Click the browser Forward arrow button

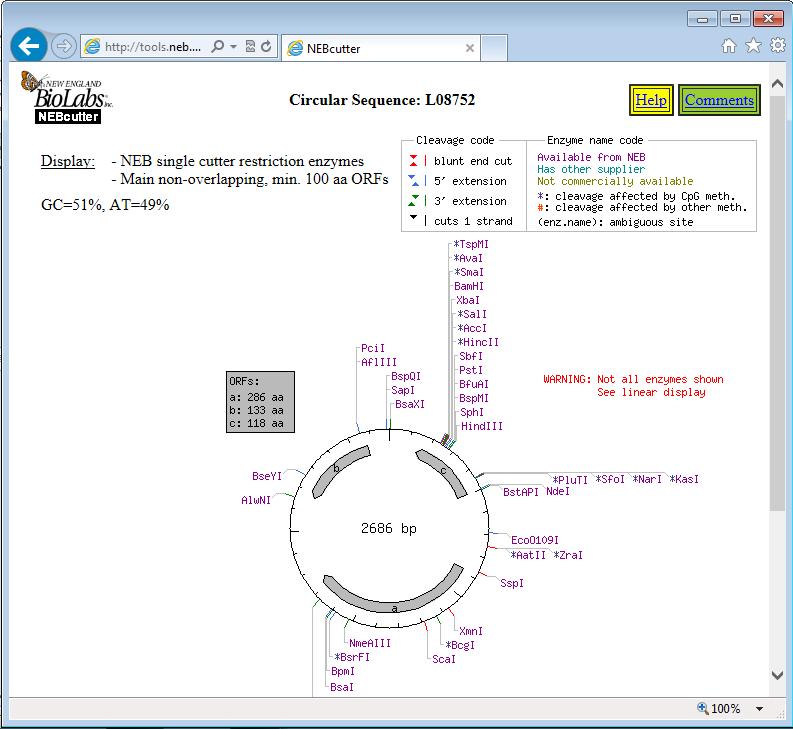[64, 47]
